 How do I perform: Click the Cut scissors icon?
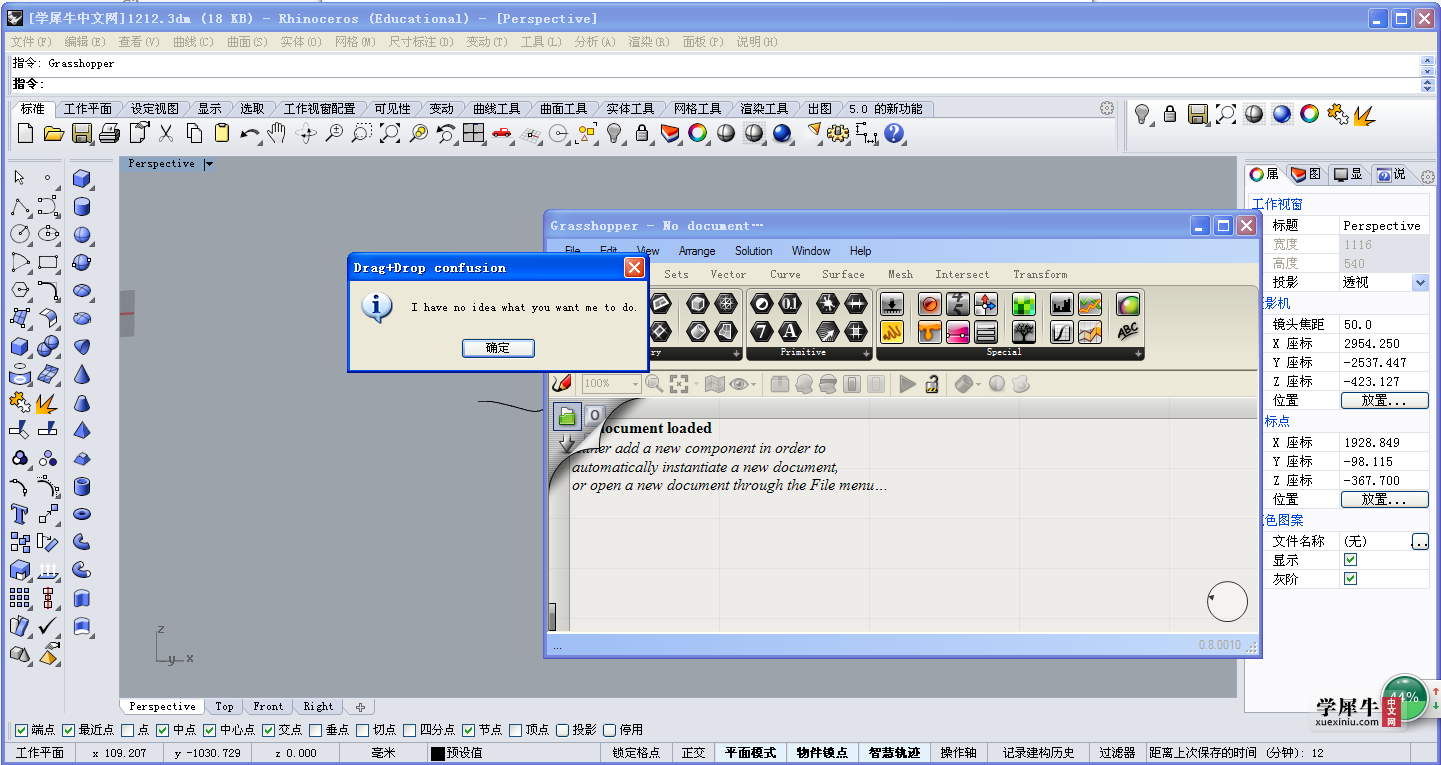point(166,133)
